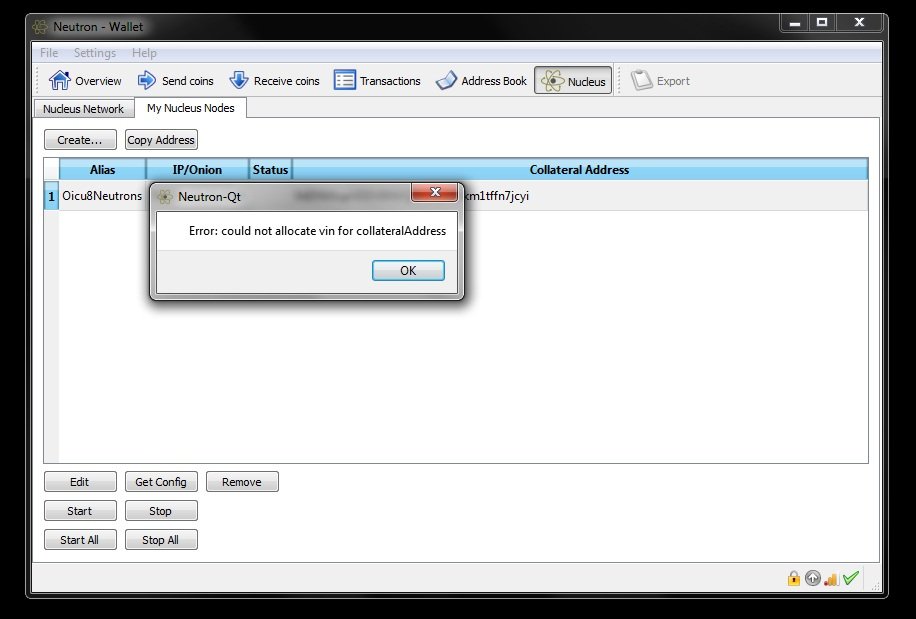Click the Export toolbar button

pos(660,81)
